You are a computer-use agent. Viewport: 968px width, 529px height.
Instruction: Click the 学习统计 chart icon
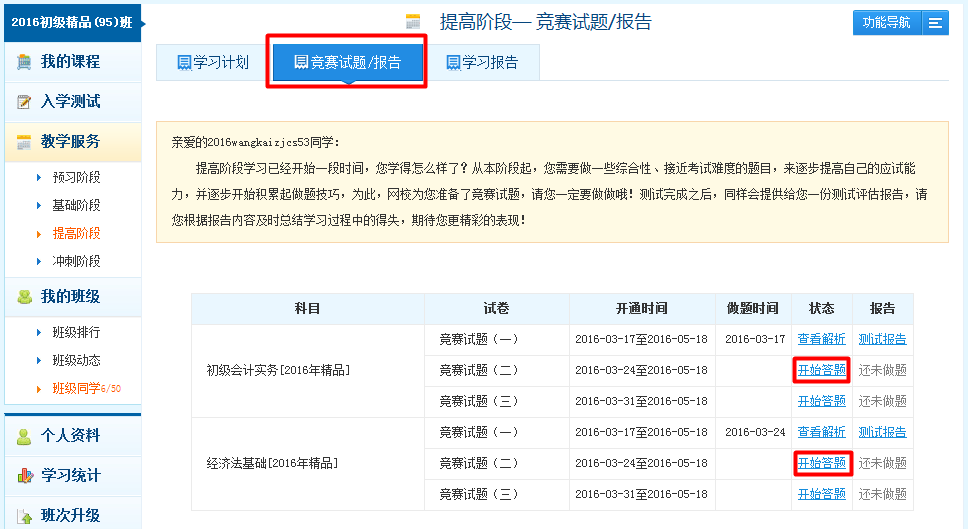coord(24,476)
